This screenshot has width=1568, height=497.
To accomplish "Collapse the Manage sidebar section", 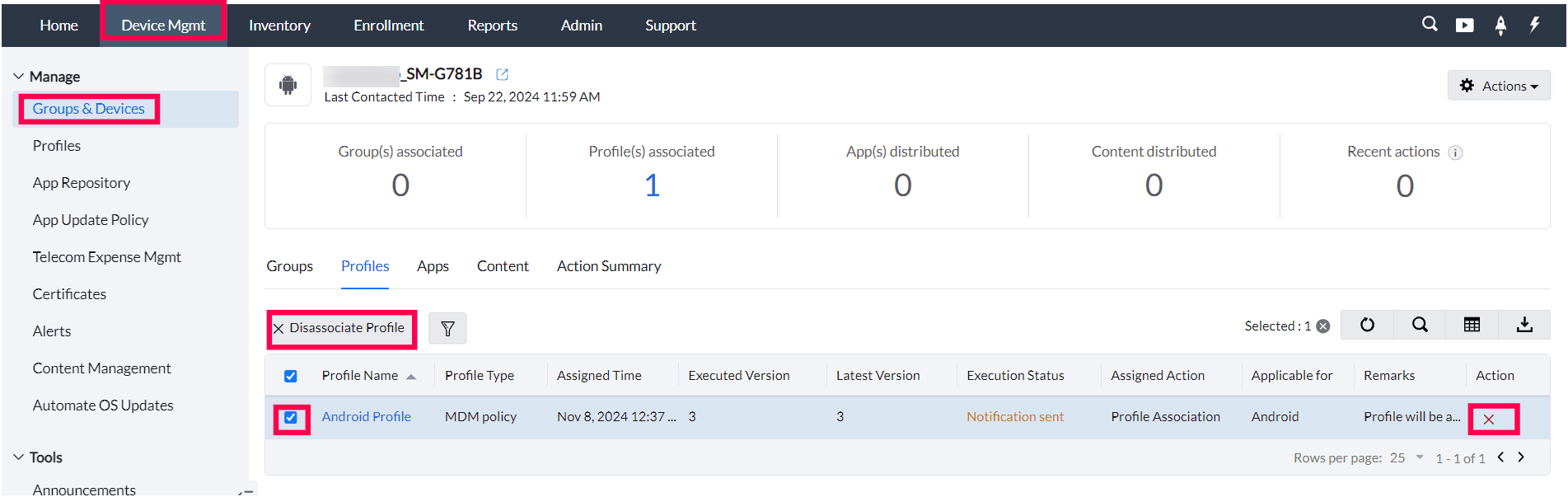I will pyautogui.click(x=19, y=77).
